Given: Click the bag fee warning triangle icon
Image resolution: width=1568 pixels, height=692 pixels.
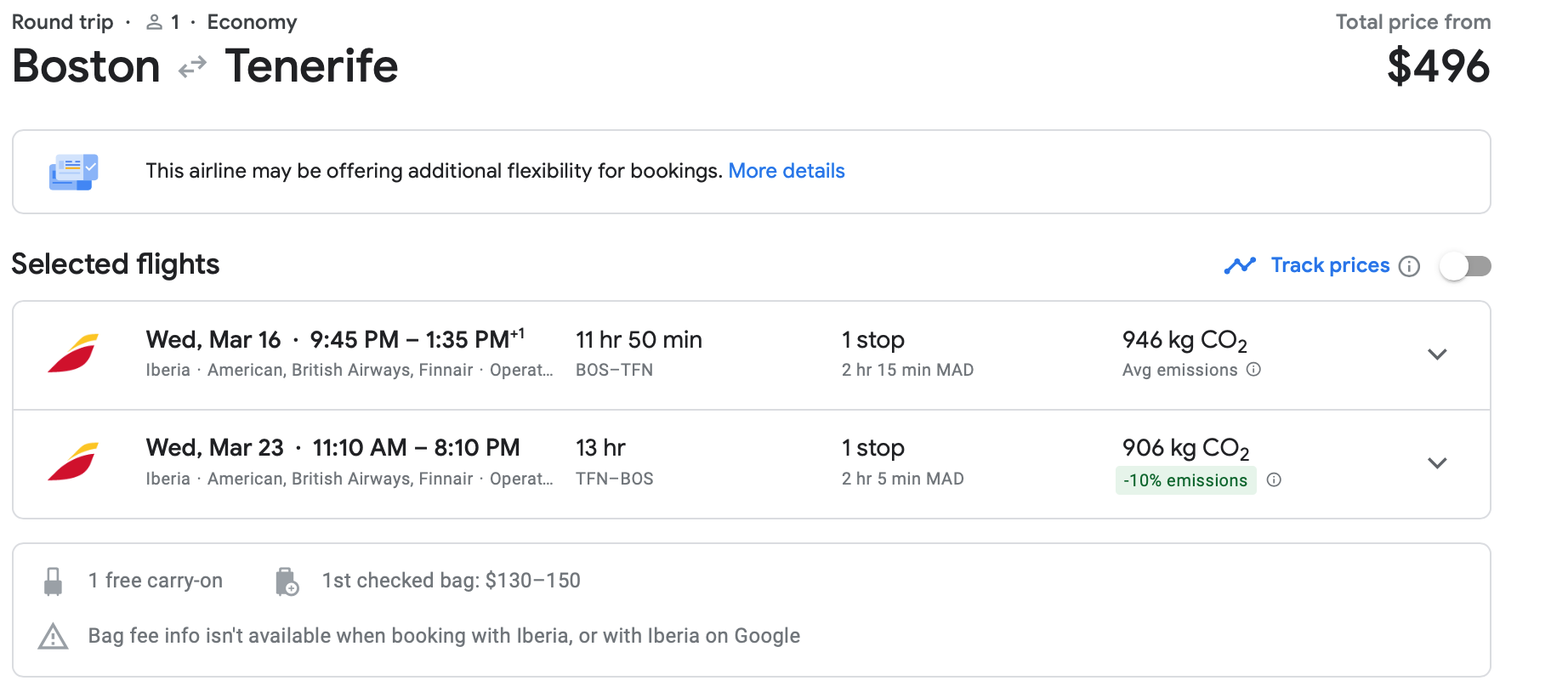Looking at the screenshot, I should click(53, 637).
